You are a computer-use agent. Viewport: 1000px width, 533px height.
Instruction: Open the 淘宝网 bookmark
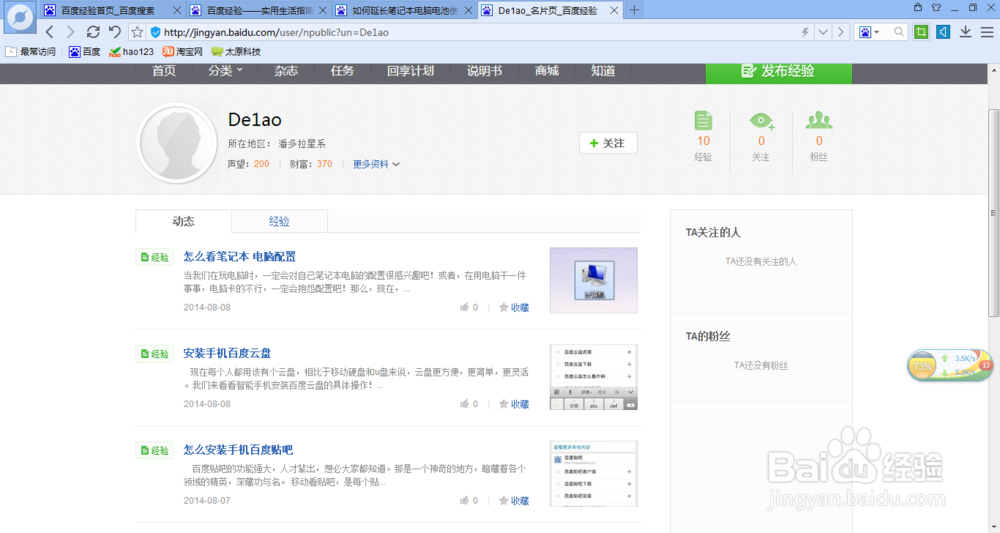(182, 52)
